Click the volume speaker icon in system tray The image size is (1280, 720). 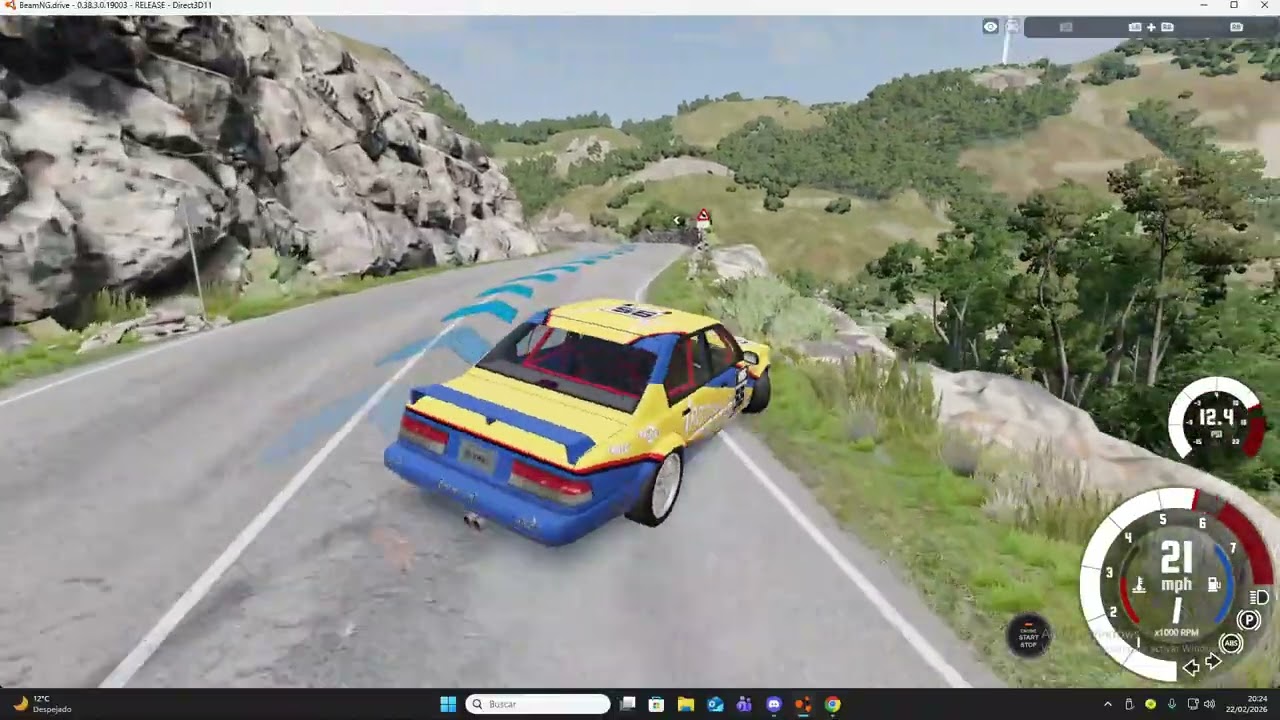tap(1208, 704)
